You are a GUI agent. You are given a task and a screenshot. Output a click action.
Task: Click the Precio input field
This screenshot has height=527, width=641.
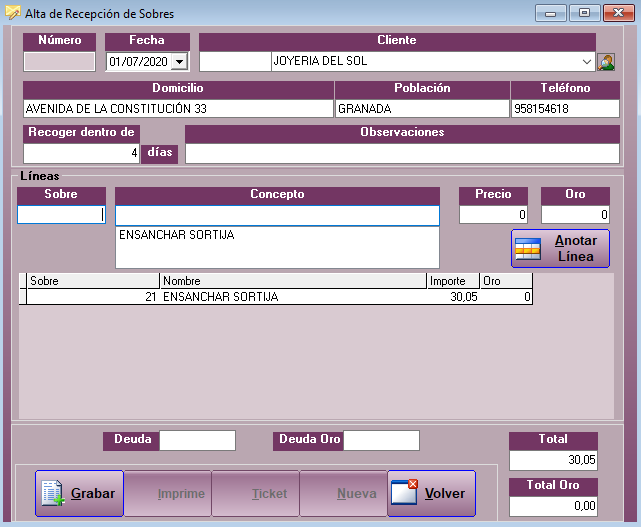point(493,215)
